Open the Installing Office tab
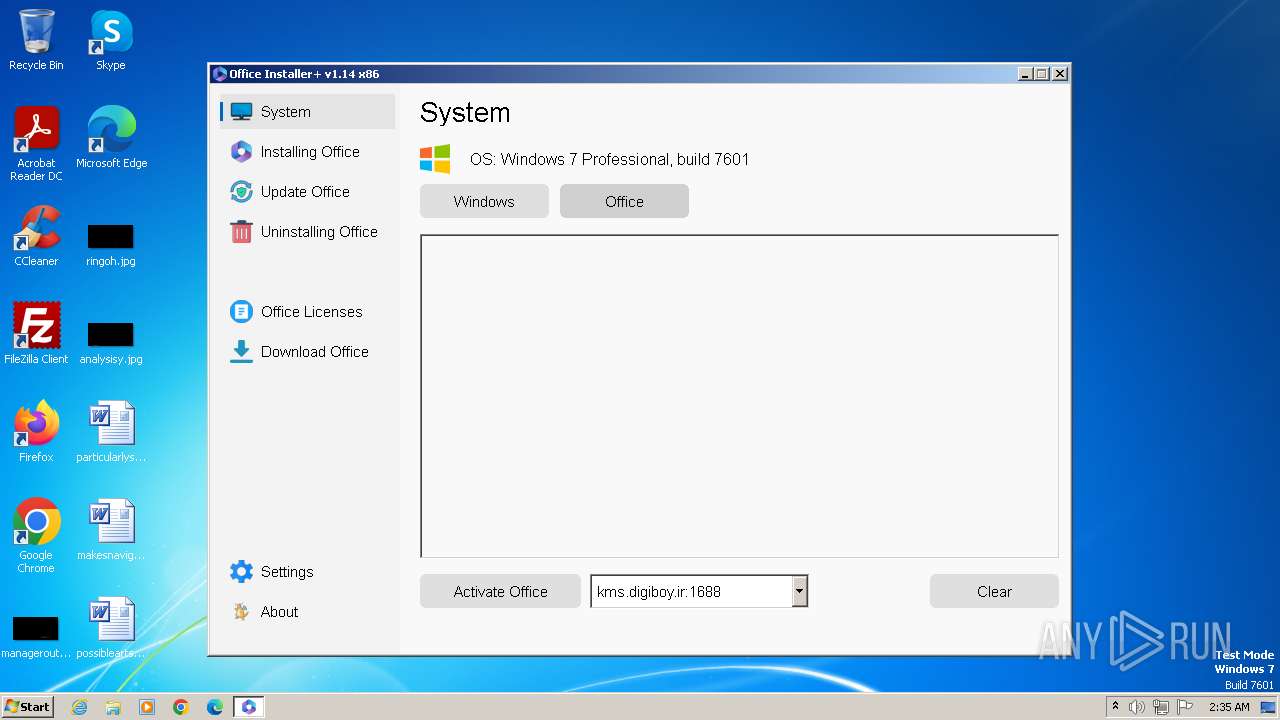Viewport: 1280px width, 720px height. tap(308, 152)
